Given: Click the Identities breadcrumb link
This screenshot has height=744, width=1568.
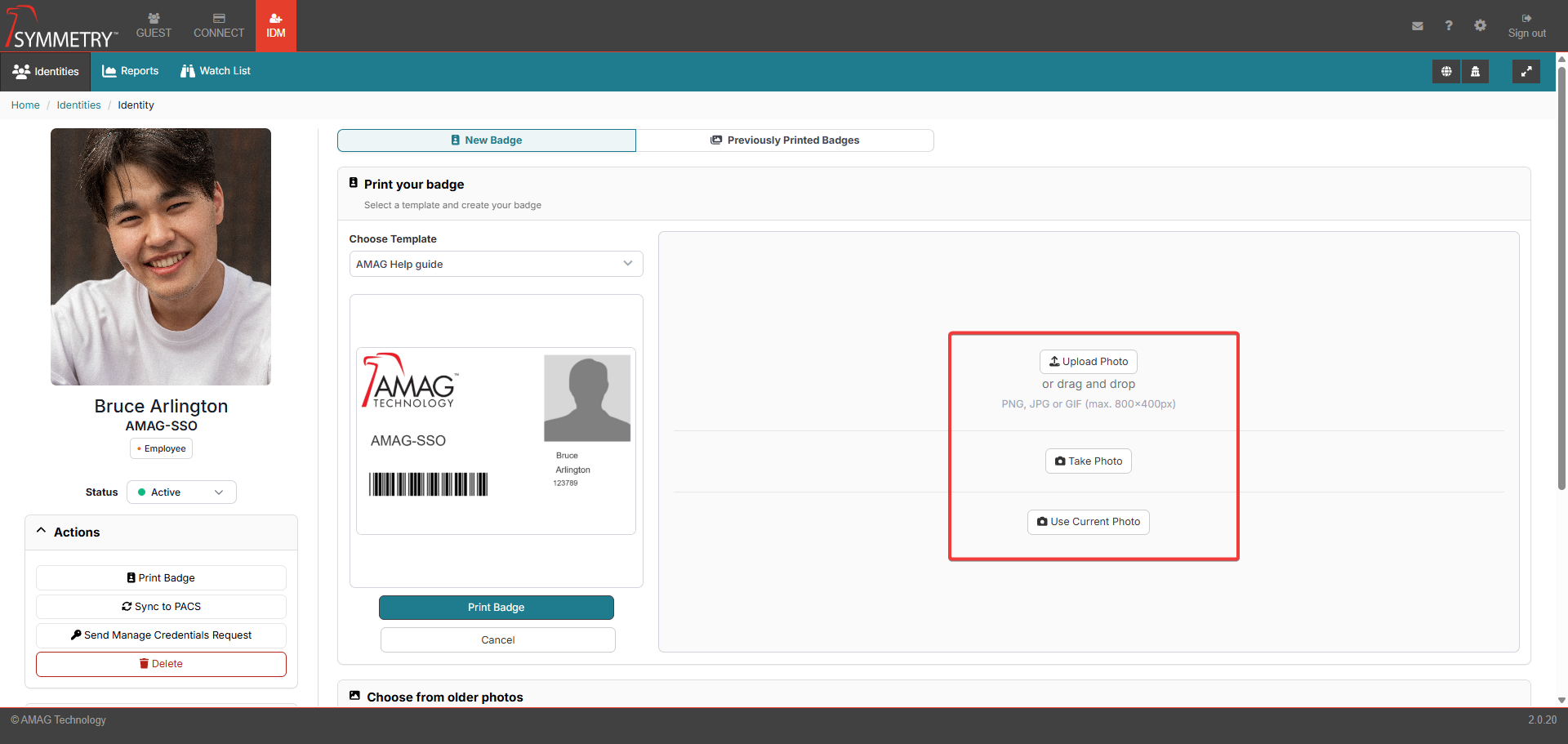Looking at the screenshot, I should pos(78,105).
